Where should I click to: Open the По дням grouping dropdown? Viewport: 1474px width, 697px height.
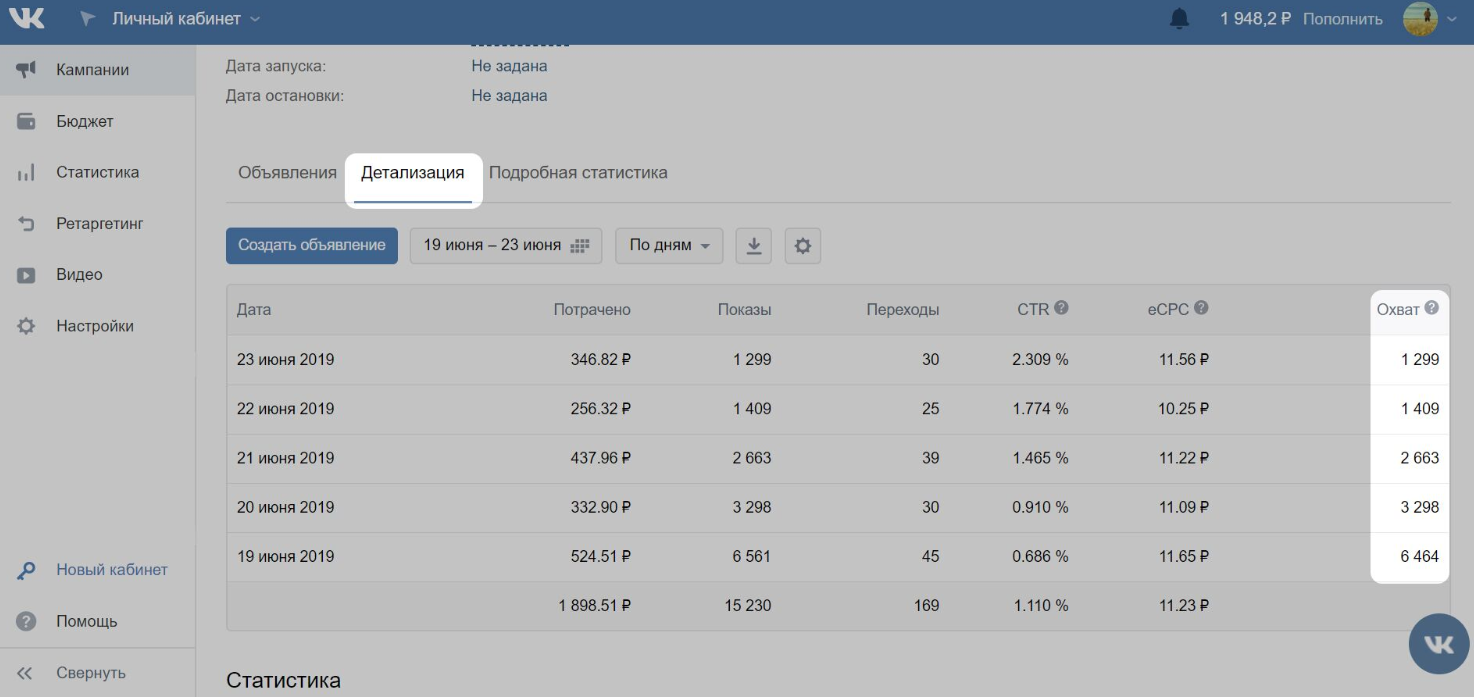click(x=669, y=246)
